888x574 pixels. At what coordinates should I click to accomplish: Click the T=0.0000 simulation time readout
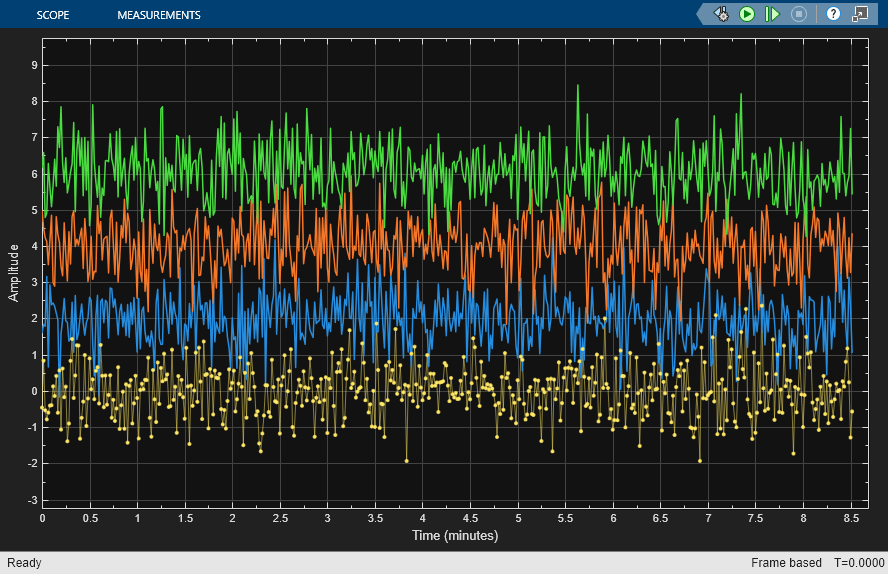(859, 563)
